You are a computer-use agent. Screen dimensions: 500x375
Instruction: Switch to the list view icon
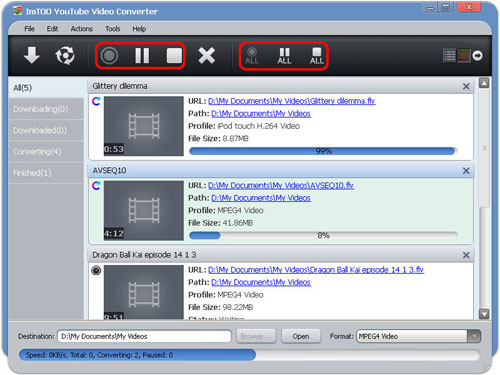449,56
